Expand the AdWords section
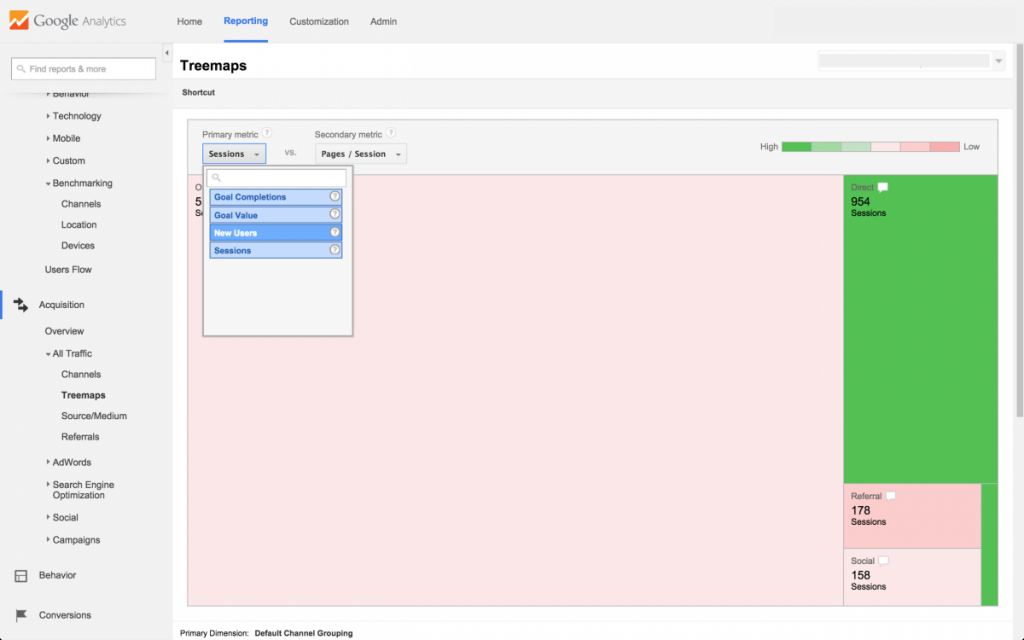 pyautogui.click(x=48, y=462)
